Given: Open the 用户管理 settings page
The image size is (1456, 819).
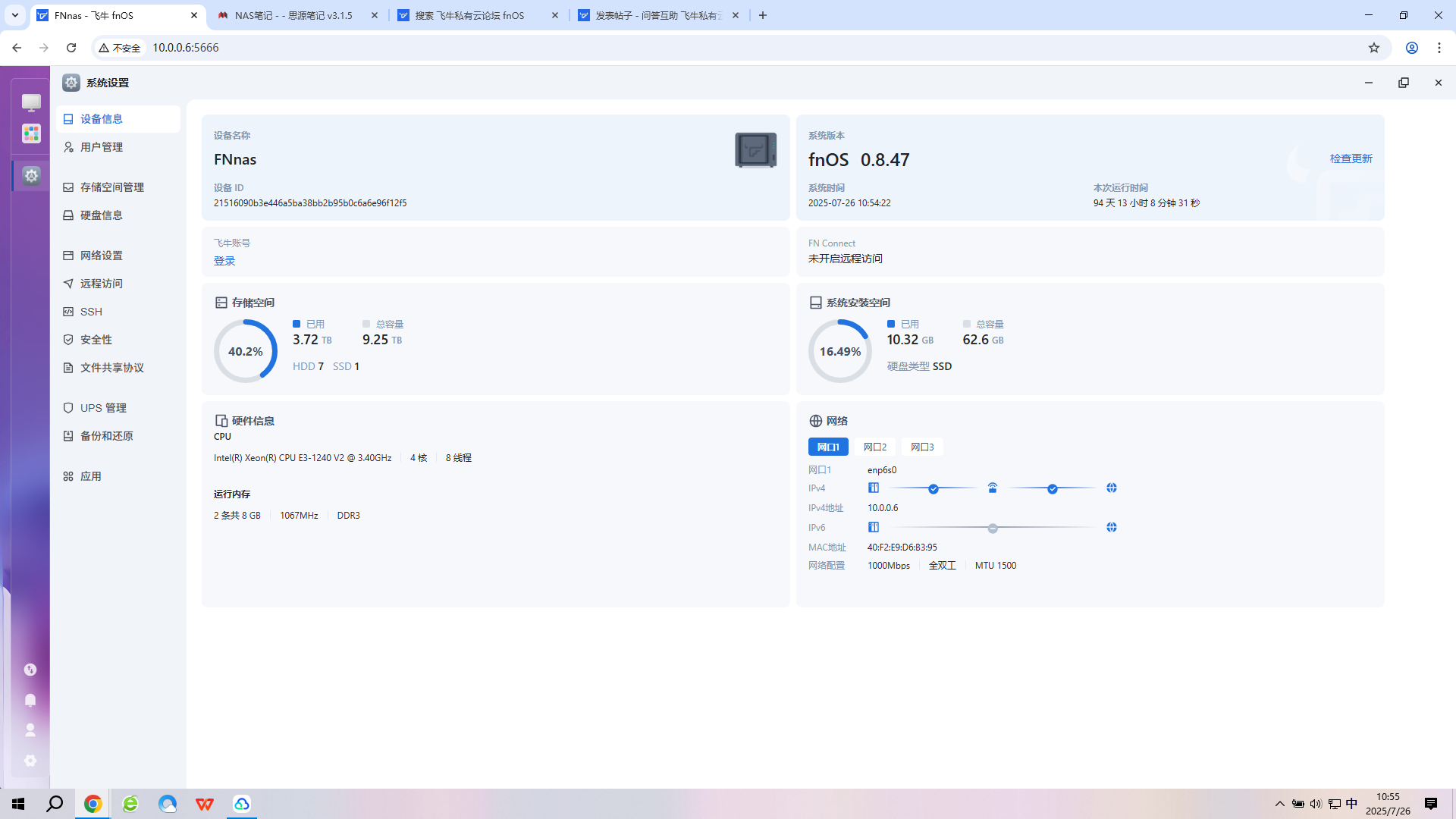Looking at the screenshot, I should coord(118,147).
